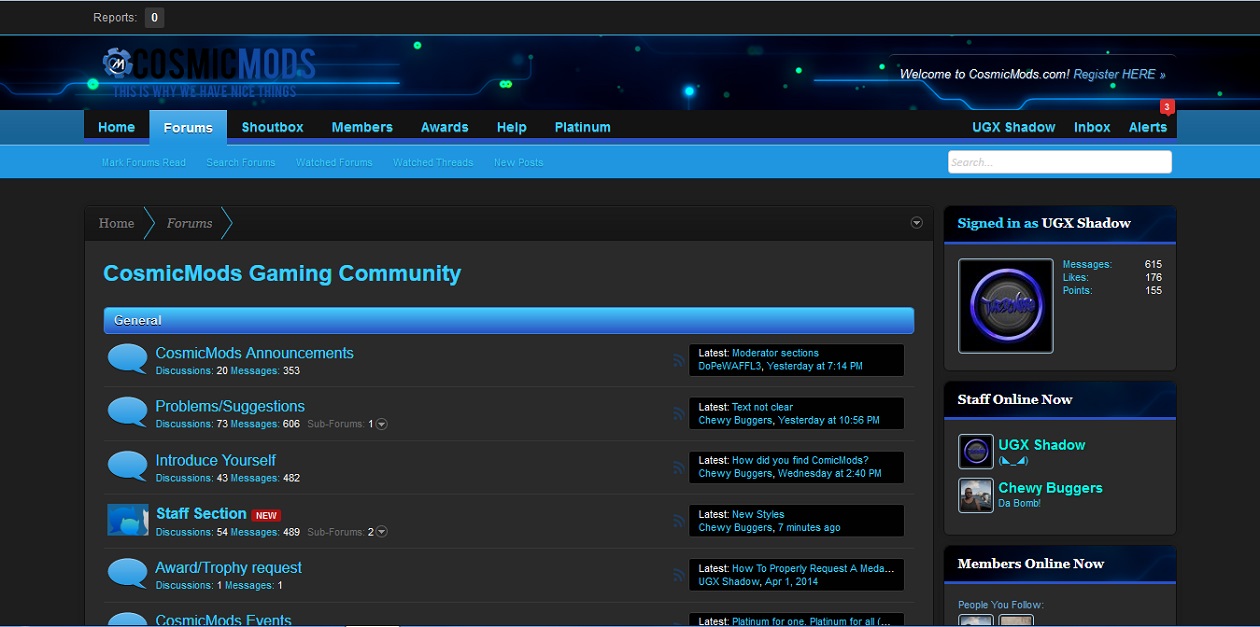The image size is (1260, 627).
Task: Click RSS feed icon for CosmicMods Announcements
Action: pyautogui.click(x=679, y=360)
